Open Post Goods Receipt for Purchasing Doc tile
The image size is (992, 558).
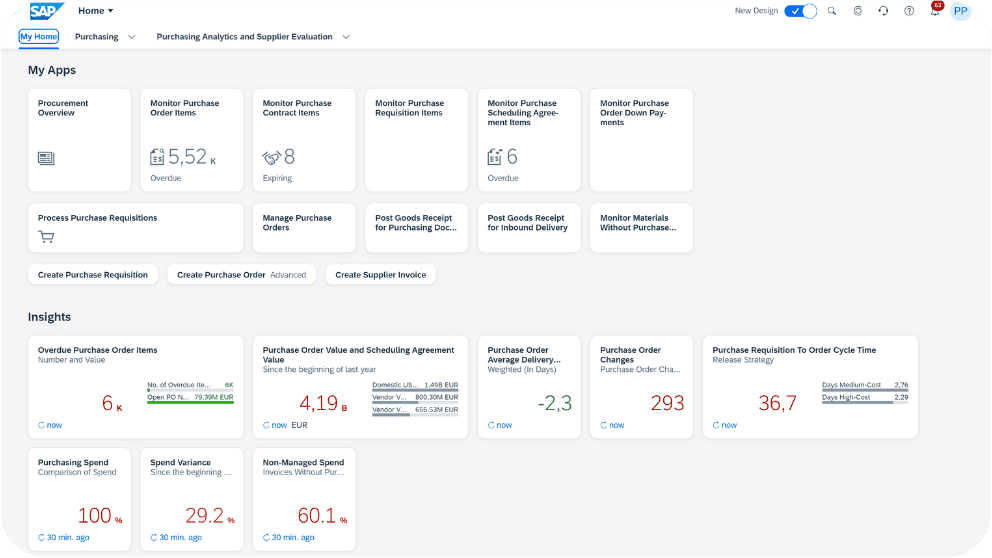[x=417, y=228]
